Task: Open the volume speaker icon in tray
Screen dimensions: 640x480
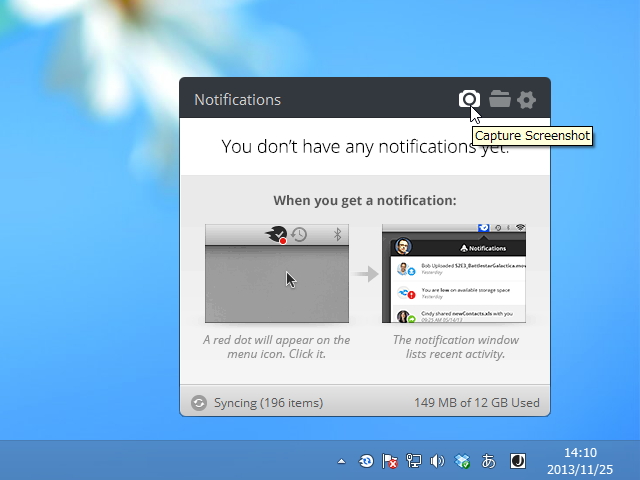Action: pos(437,461)
